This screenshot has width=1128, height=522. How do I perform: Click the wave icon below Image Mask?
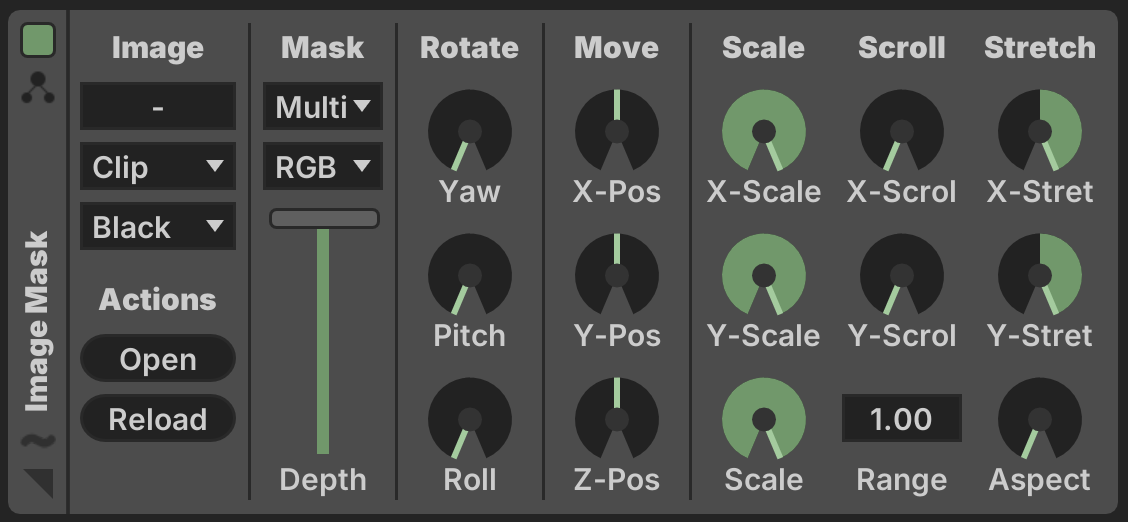coord(38,441)
